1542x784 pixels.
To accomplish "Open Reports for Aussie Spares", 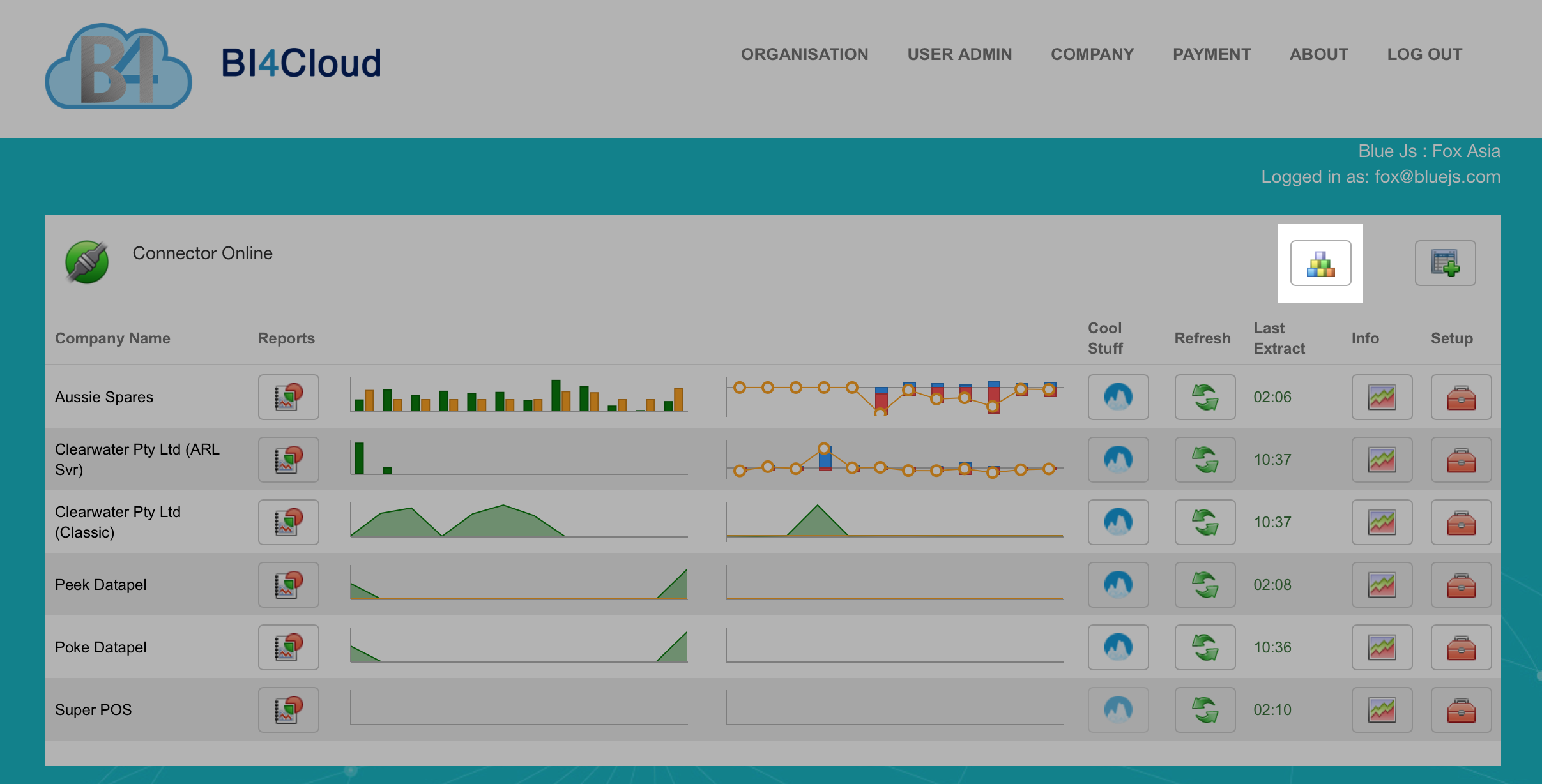I will pos(288,397).
